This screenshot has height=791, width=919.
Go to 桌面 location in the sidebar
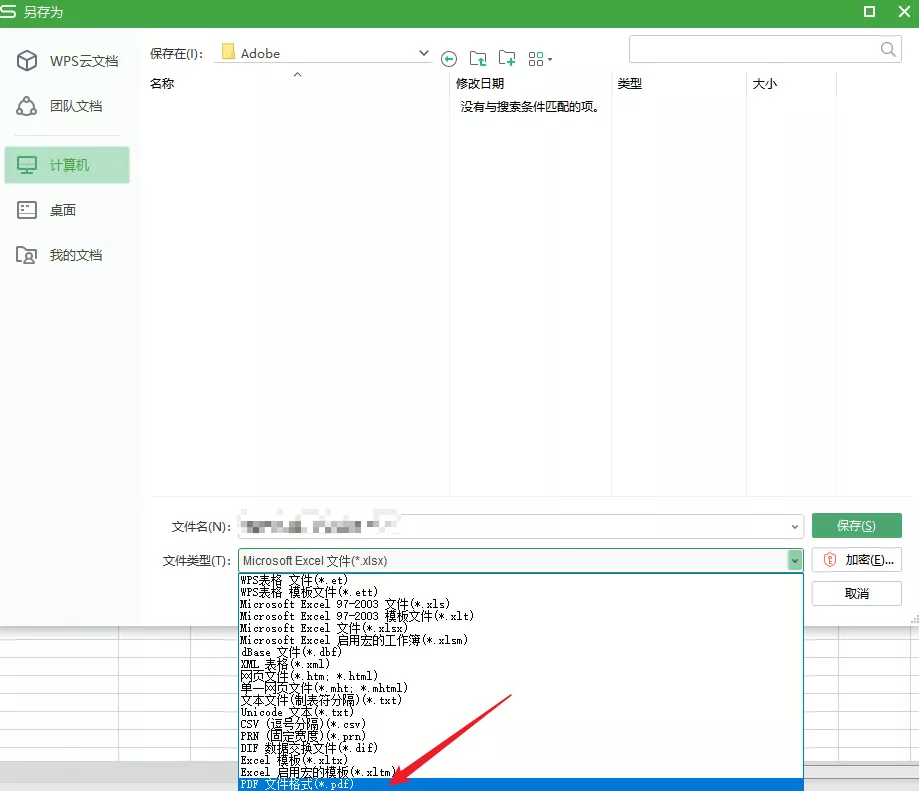tap(67, 210)
